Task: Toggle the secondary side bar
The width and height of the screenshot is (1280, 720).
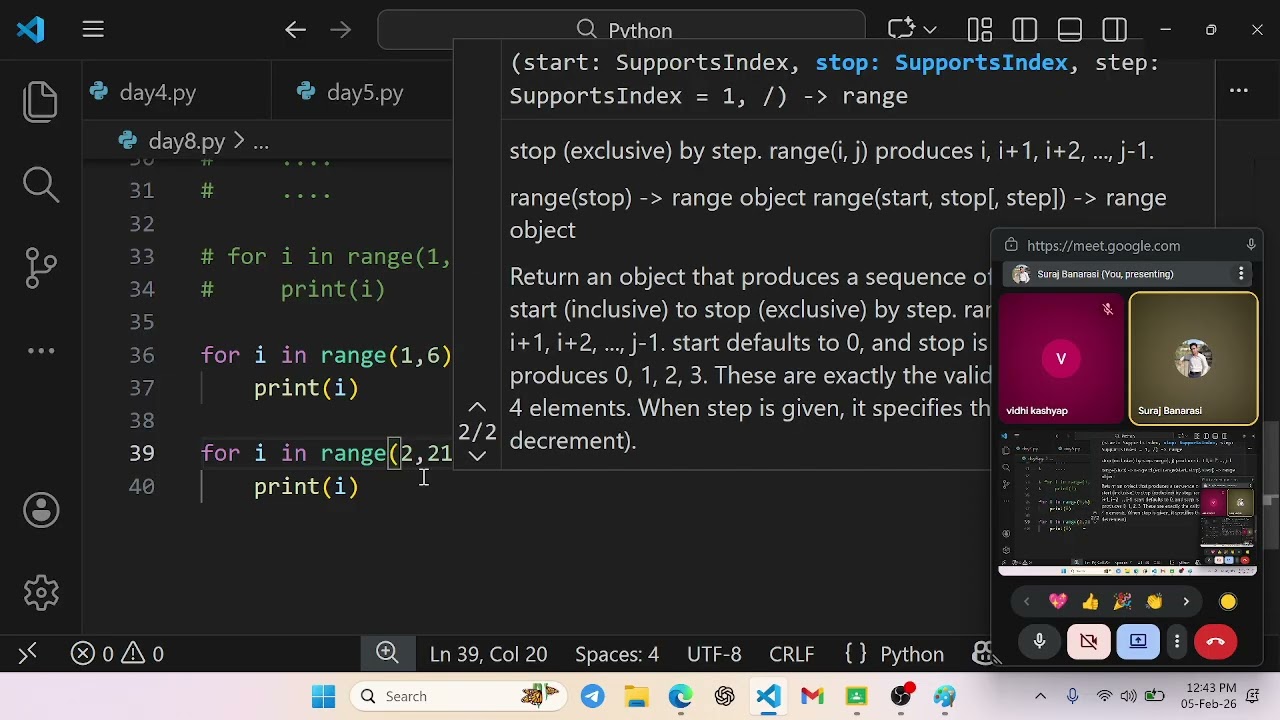Action: [1115, 30]
